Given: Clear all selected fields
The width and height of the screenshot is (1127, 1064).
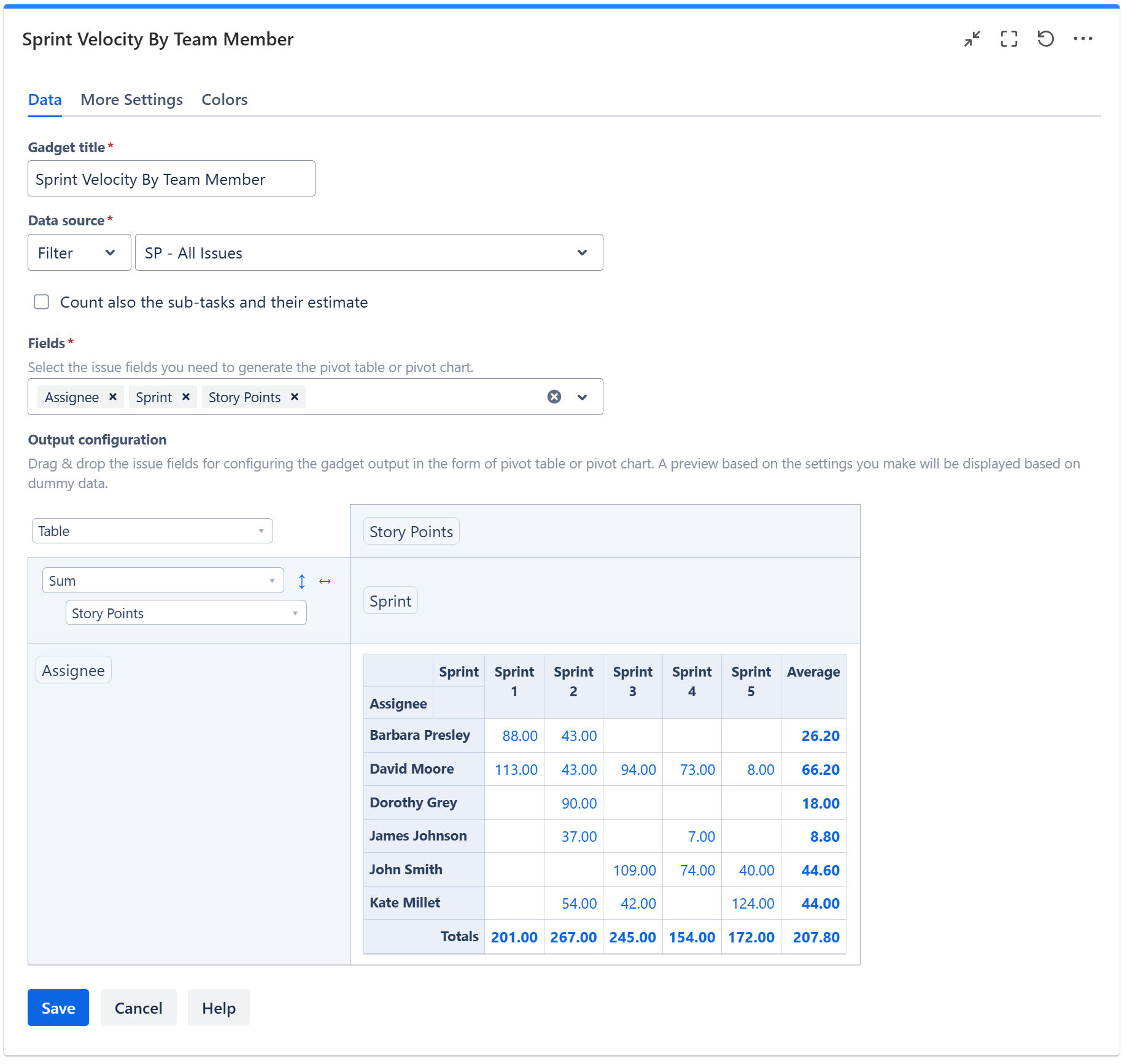Looking at the screenshot, I should [554, 397].
